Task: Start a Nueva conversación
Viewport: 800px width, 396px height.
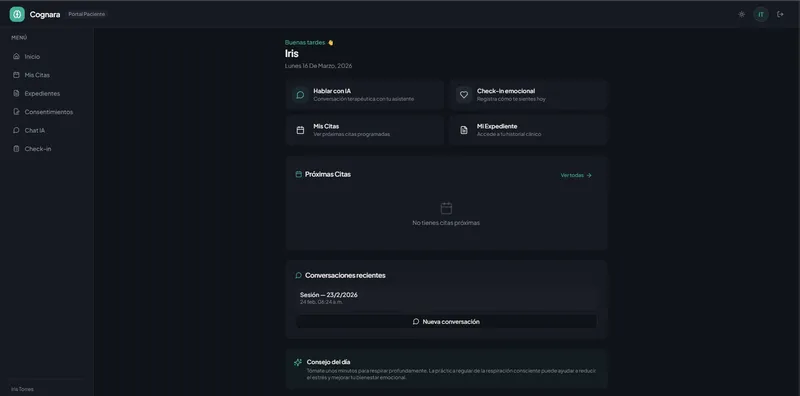Action: point(446,321)
